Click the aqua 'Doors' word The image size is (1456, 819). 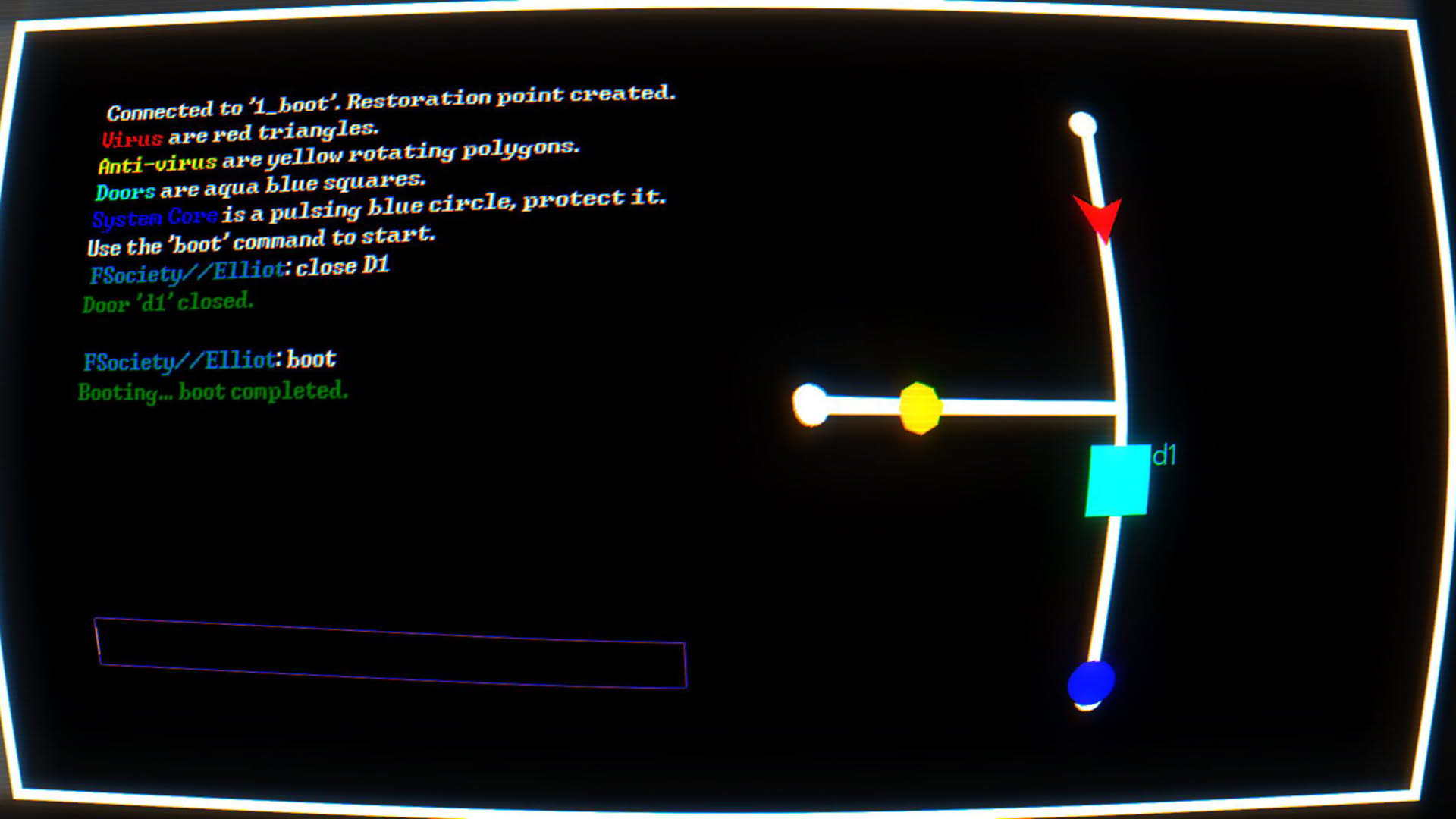(125, 191)
